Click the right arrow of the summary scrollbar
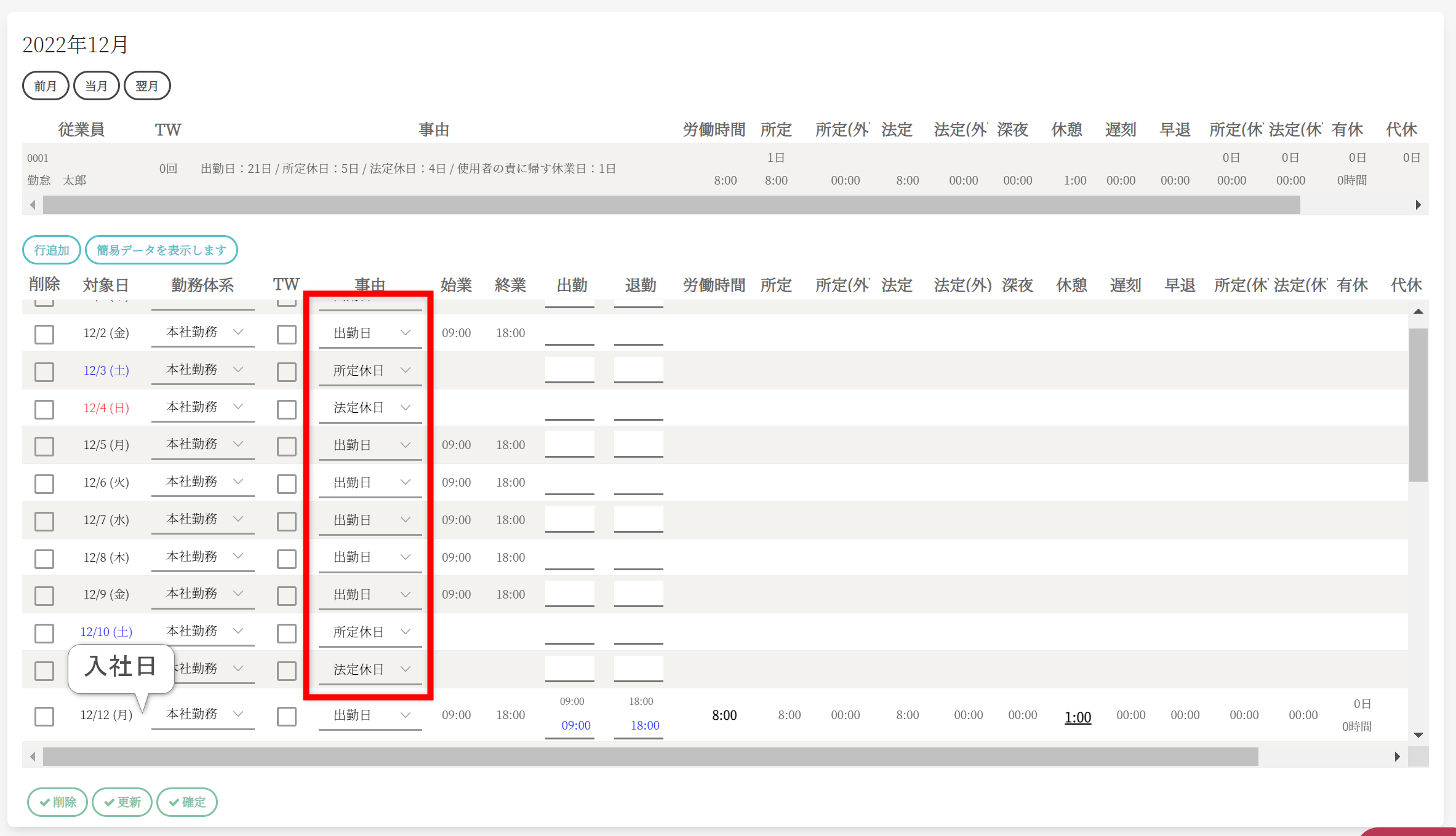The height and width of the screenshot is (836, 1456). (x=1418, y=205)
